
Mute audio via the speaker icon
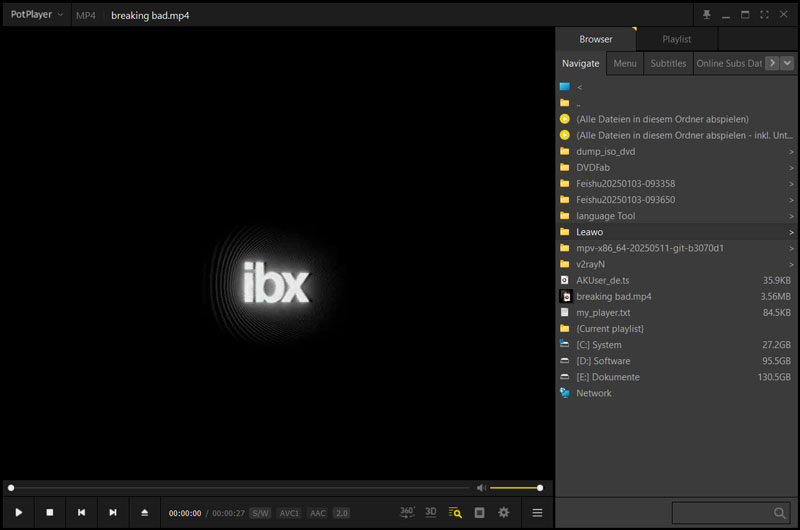[481, 488]
